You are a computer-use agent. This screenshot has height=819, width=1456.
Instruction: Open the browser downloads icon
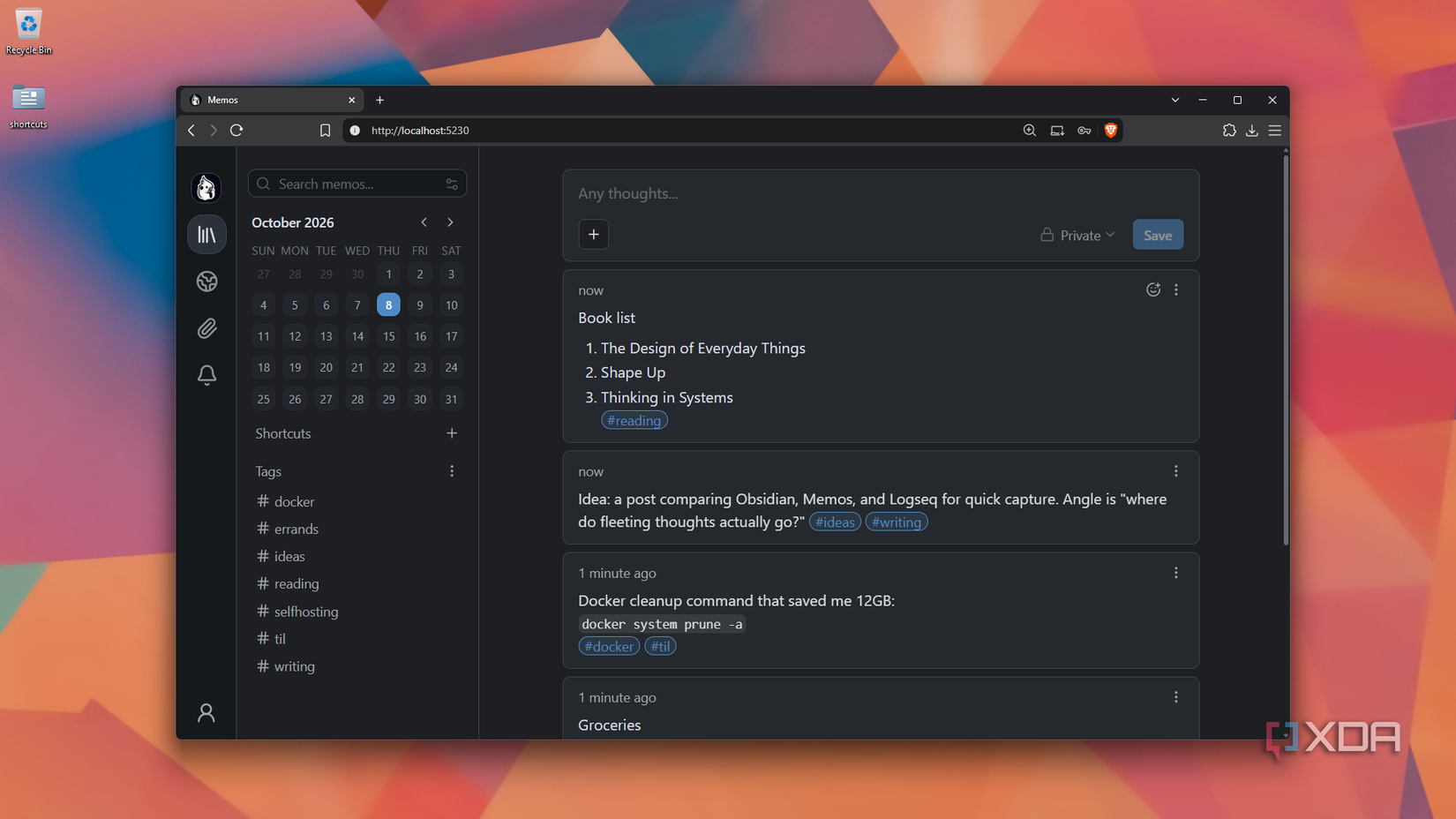(1251, 130)
